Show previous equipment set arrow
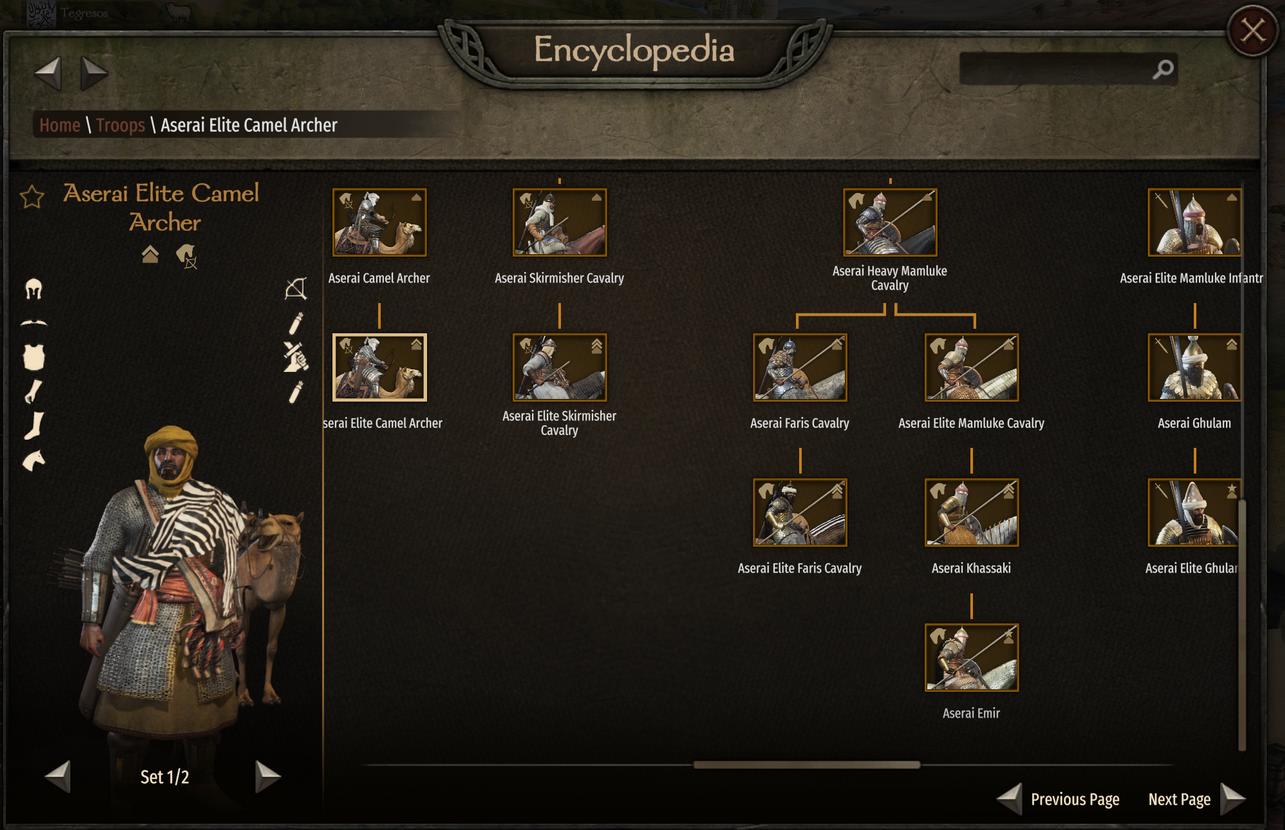This screenshot has width=1285, height=830. [58, 776]
